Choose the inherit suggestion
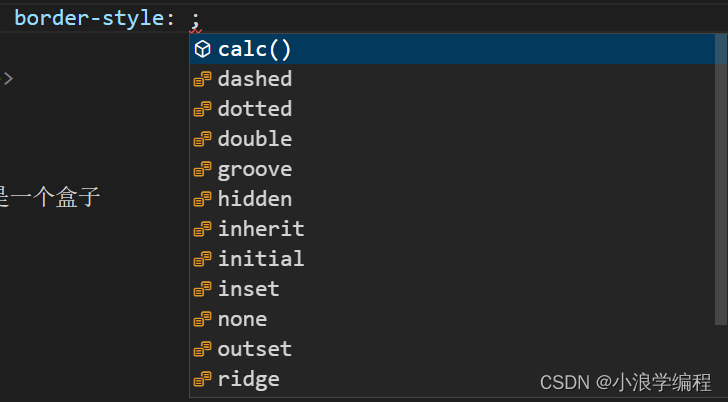The image size is (728, 402). (x=453, y=229)
